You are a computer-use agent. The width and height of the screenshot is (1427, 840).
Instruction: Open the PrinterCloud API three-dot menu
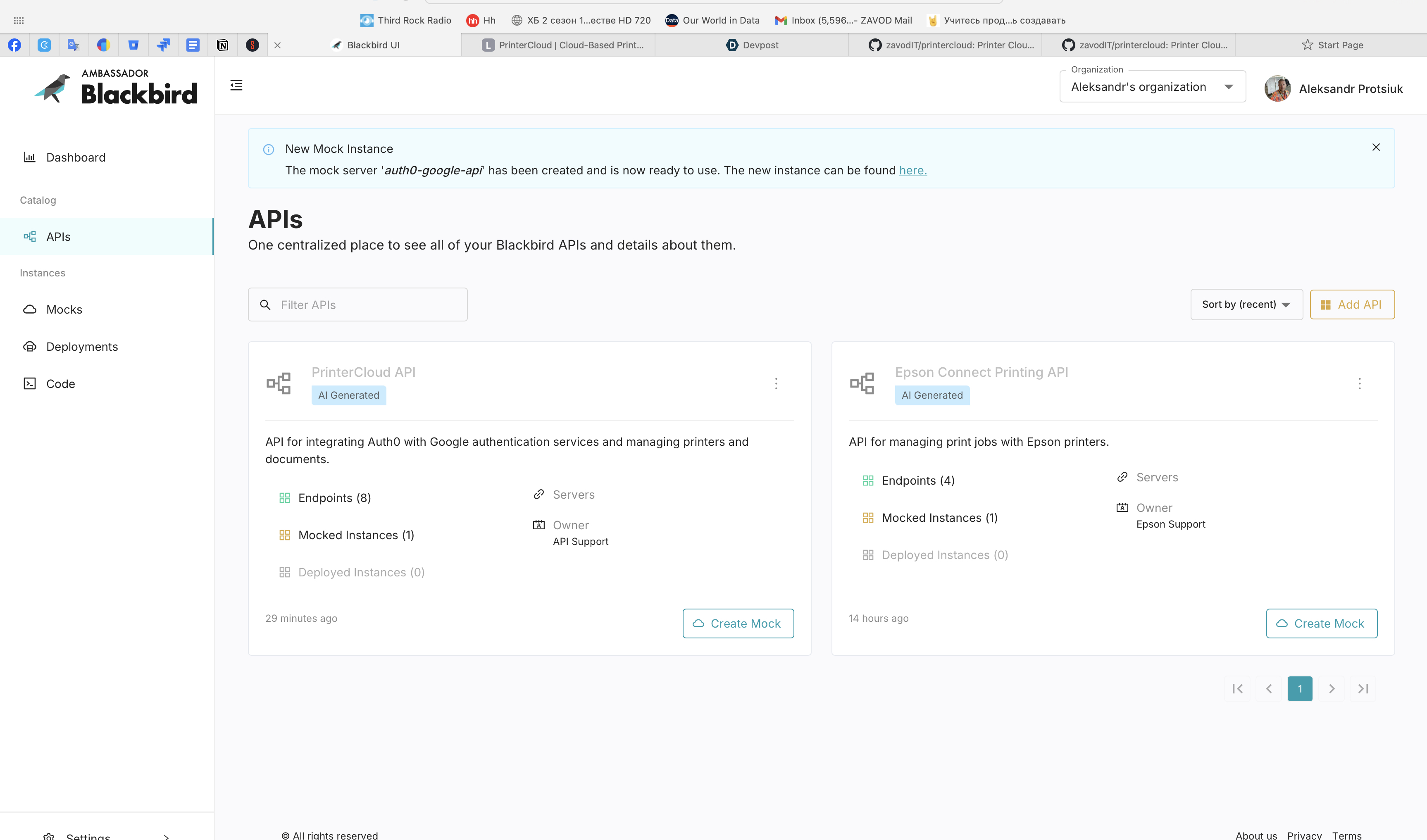(x=776, y=384)
